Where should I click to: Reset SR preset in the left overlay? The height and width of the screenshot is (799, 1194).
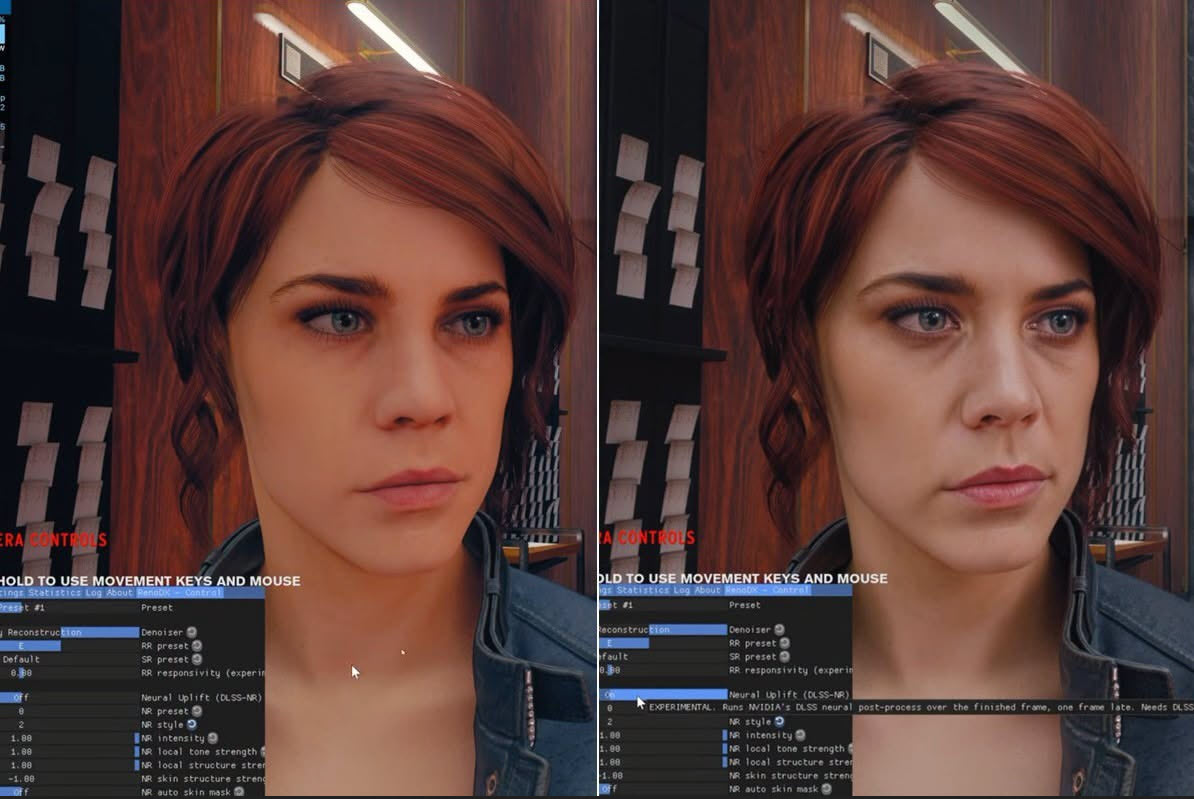pyautogui.click(x=196, y=660)
